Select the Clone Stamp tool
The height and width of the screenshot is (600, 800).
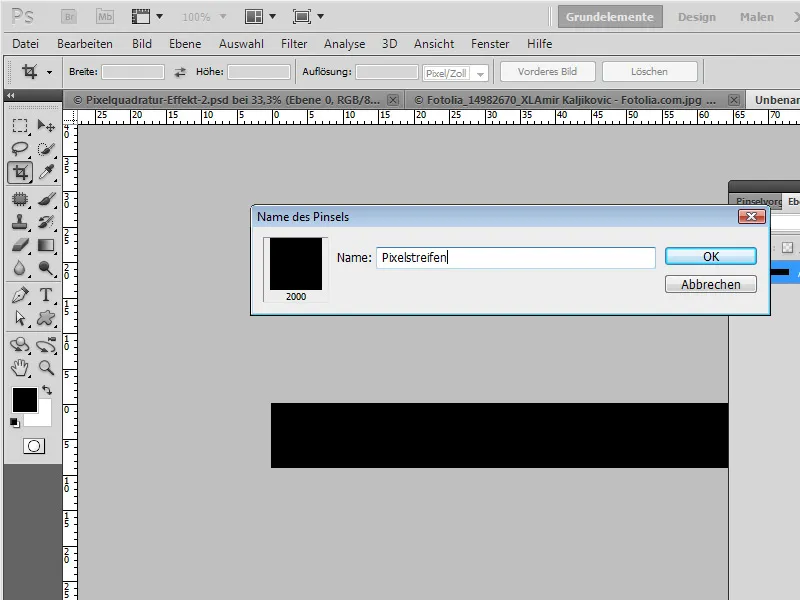pyautogui.click(x=20, y=222)
